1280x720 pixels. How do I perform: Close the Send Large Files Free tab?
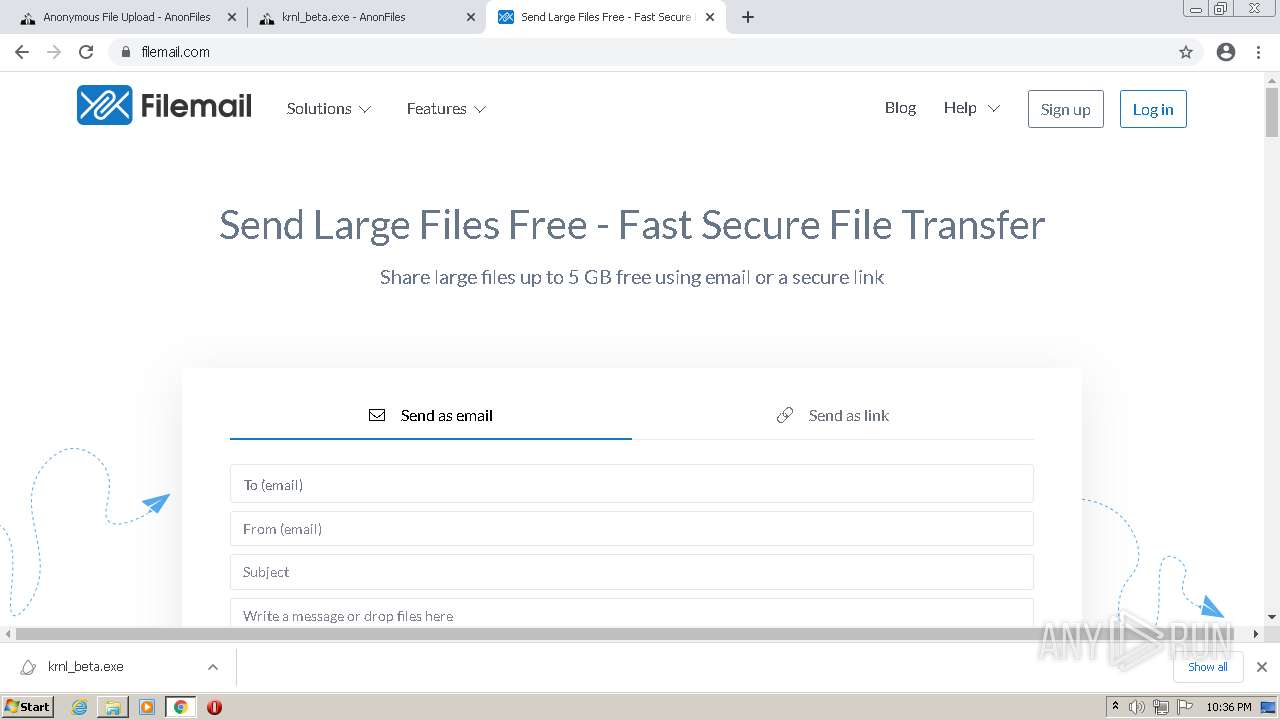pos(710,17)
